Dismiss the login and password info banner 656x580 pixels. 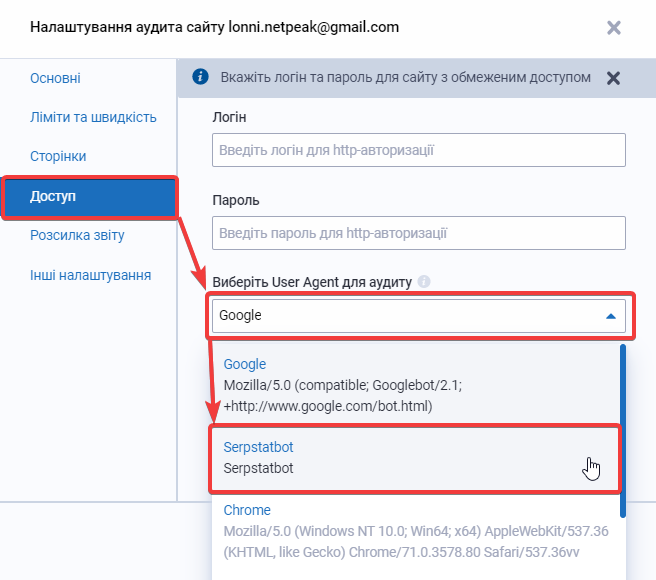coord(613,78)
